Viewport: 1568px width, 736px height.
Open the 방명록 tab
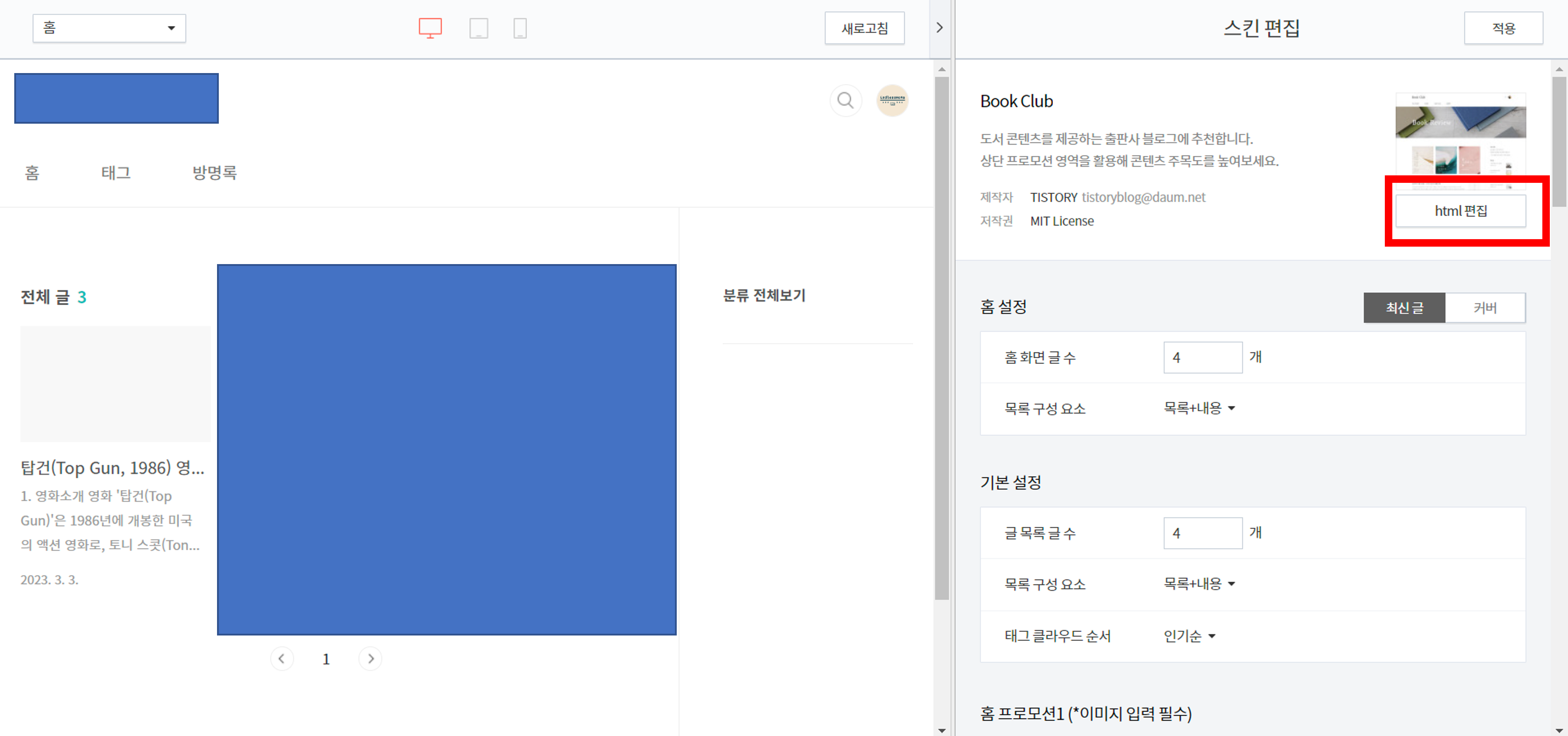click(214, 172)
